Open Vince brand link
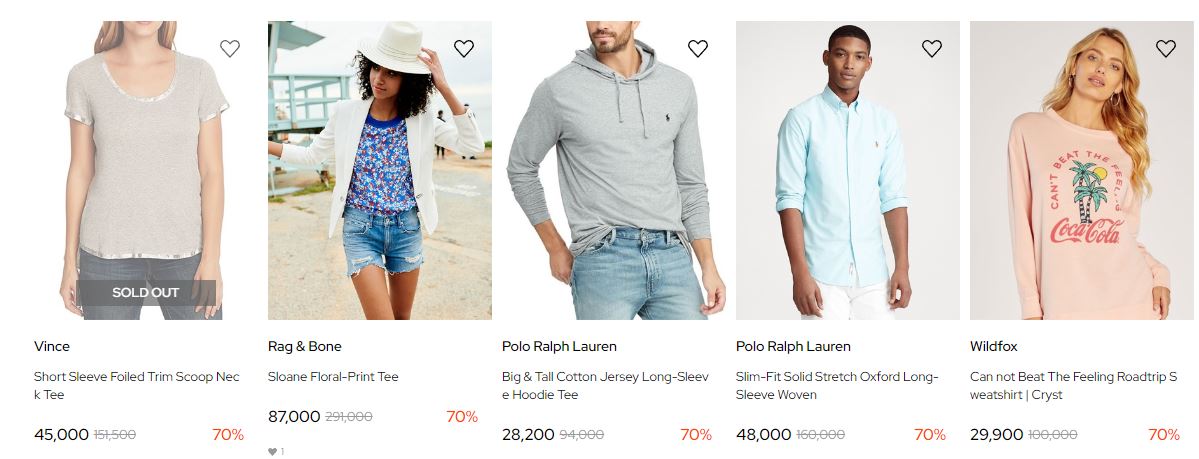Viewport: 1199px width, 459px height. pyautogui.click(x=52, y=347)
